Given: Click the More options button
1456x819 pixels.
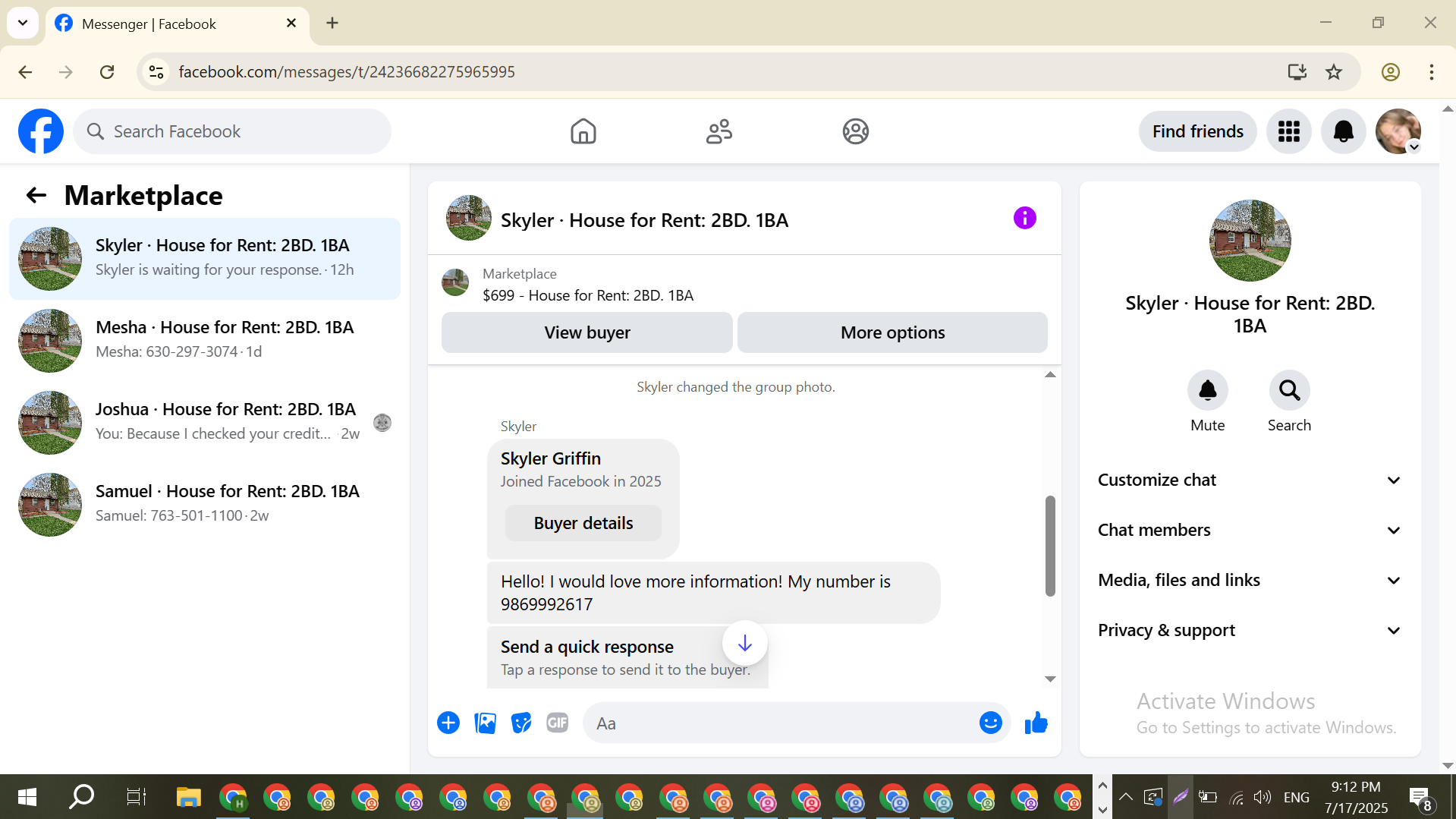Looking at the screenshot, I should click(x=892, y=332).
